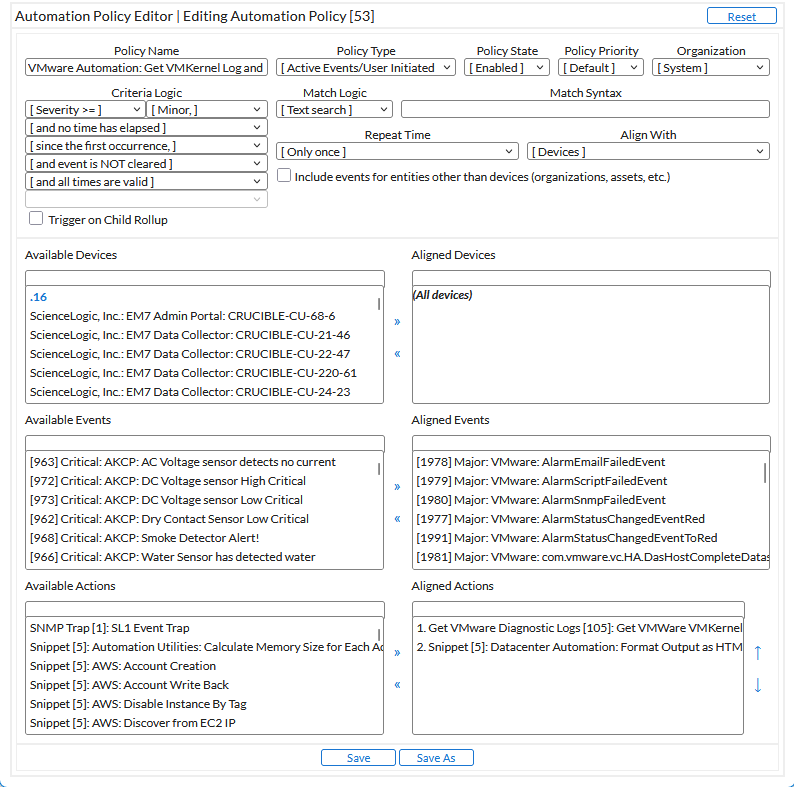Remove selected event from Aligned Events
The image size is (794, 787).
point(397,519)
